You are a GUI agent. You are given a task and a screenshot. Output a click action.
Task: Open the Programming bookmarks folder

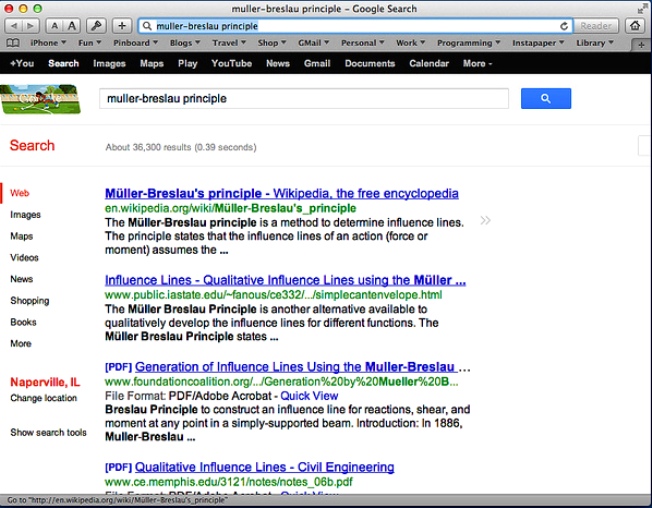[468, 43]
